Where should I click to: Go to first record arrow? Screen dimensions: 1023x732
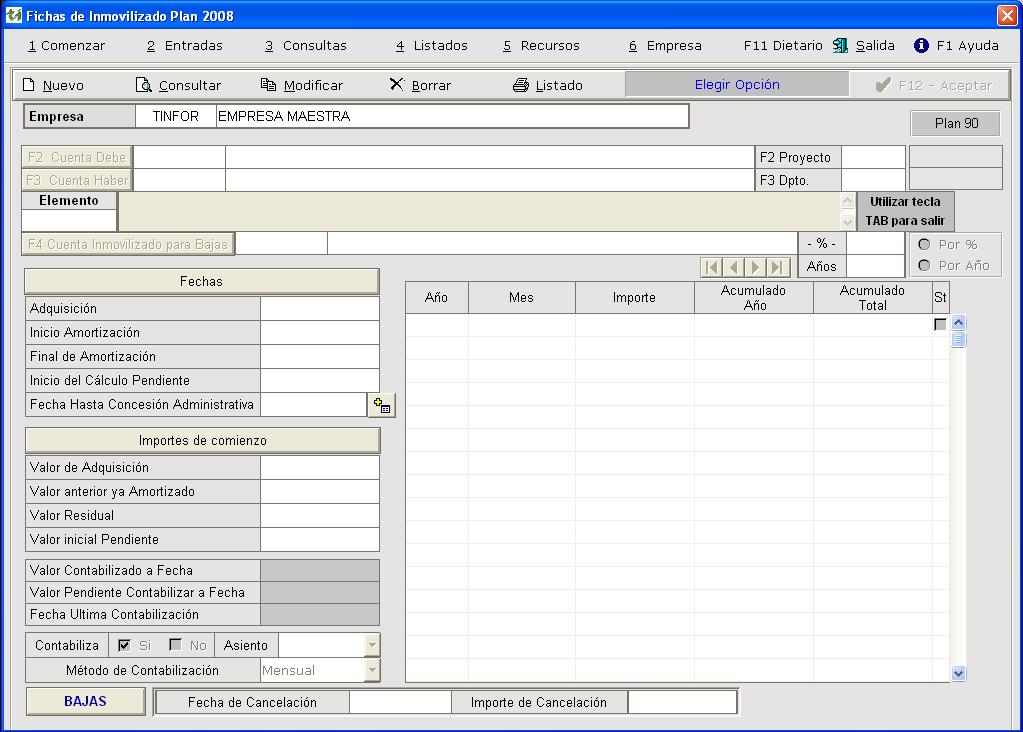tap(712, 267)
